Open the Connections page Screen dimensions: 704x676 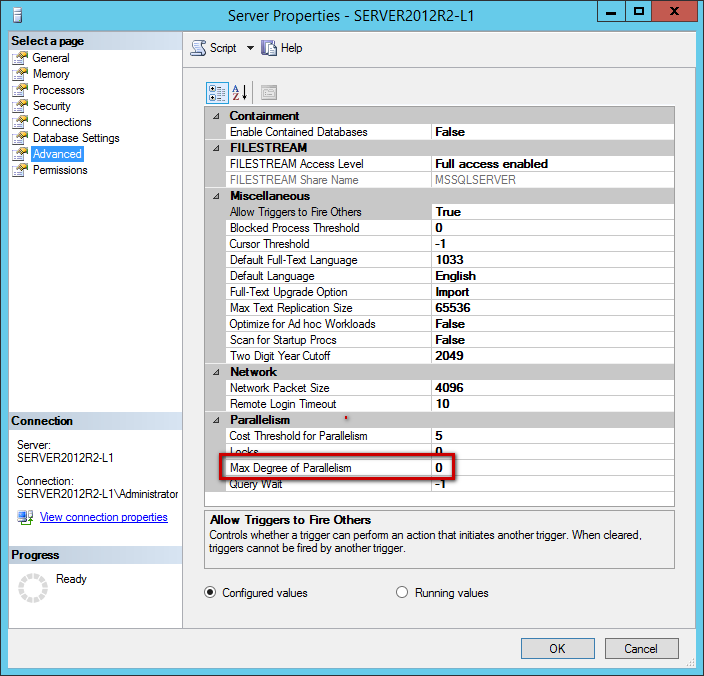click(62, 122)
